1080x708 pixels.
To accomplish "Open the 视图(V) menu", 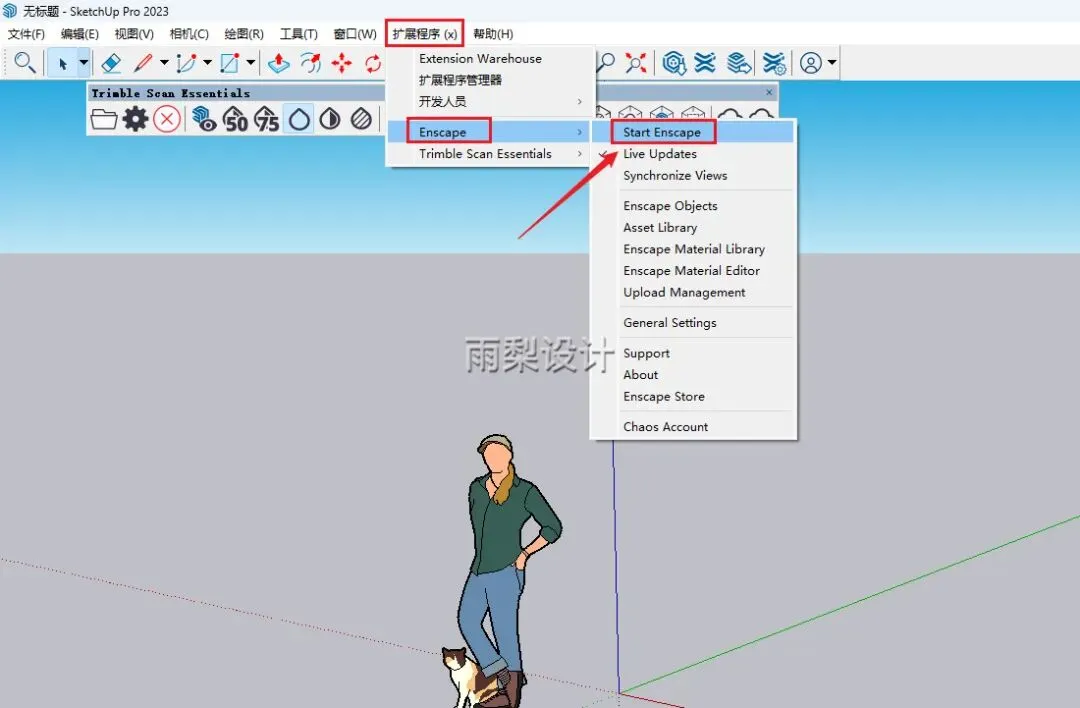I will 134,34.
